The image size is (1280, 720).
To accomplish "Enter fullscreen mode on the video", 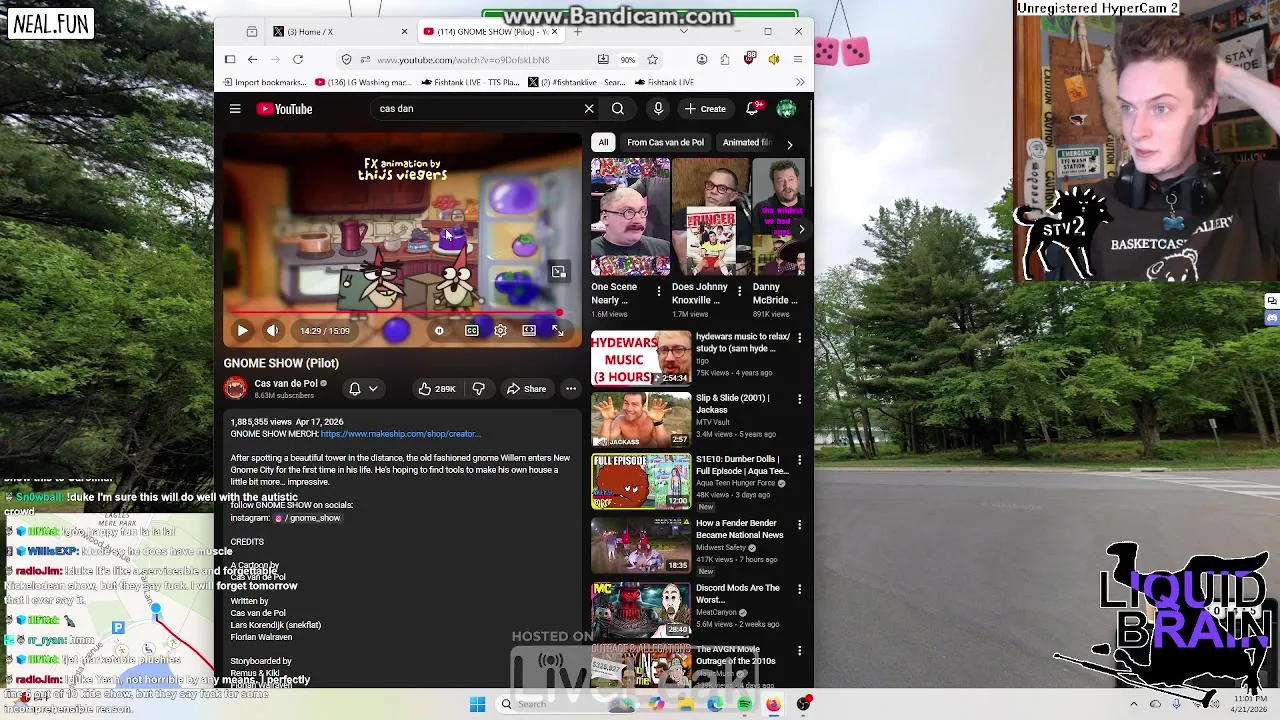I will 558,330.
